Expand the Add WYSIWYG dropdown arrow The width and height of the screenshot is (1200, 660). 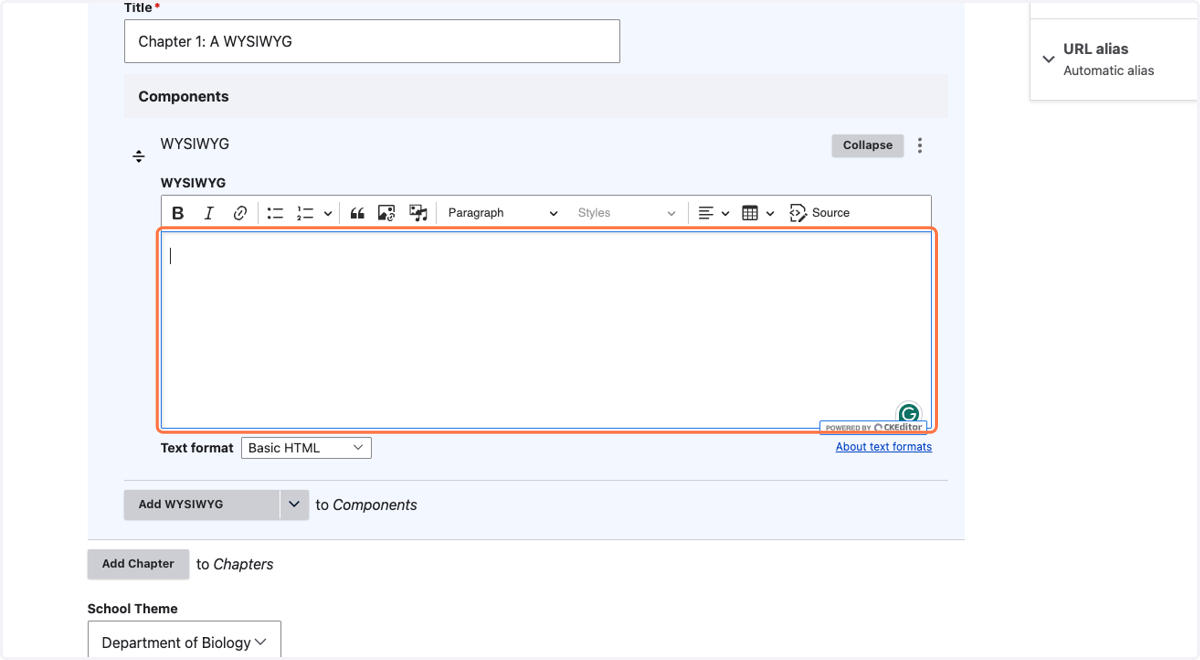tap(294, 504)
